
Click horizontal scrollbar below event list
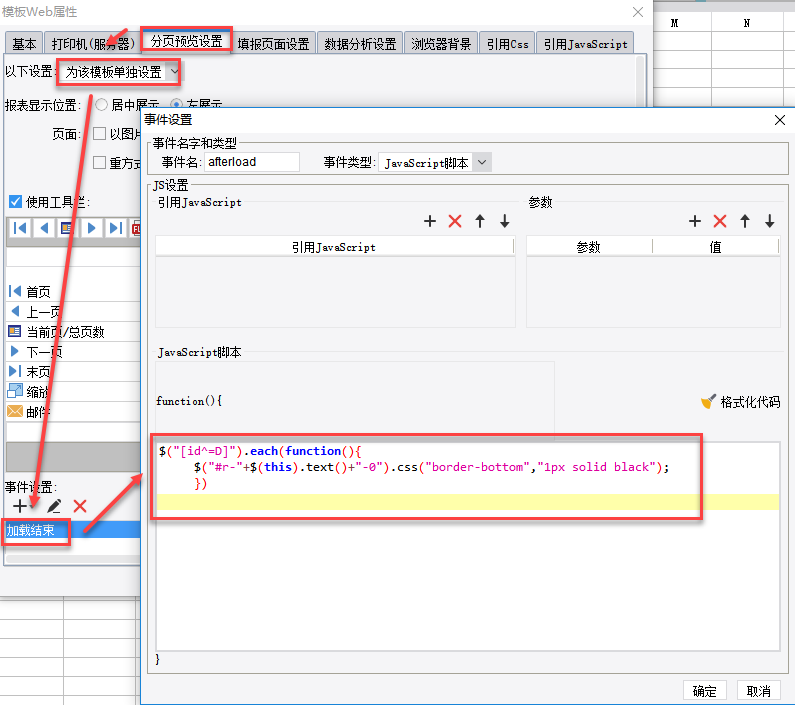73,558
